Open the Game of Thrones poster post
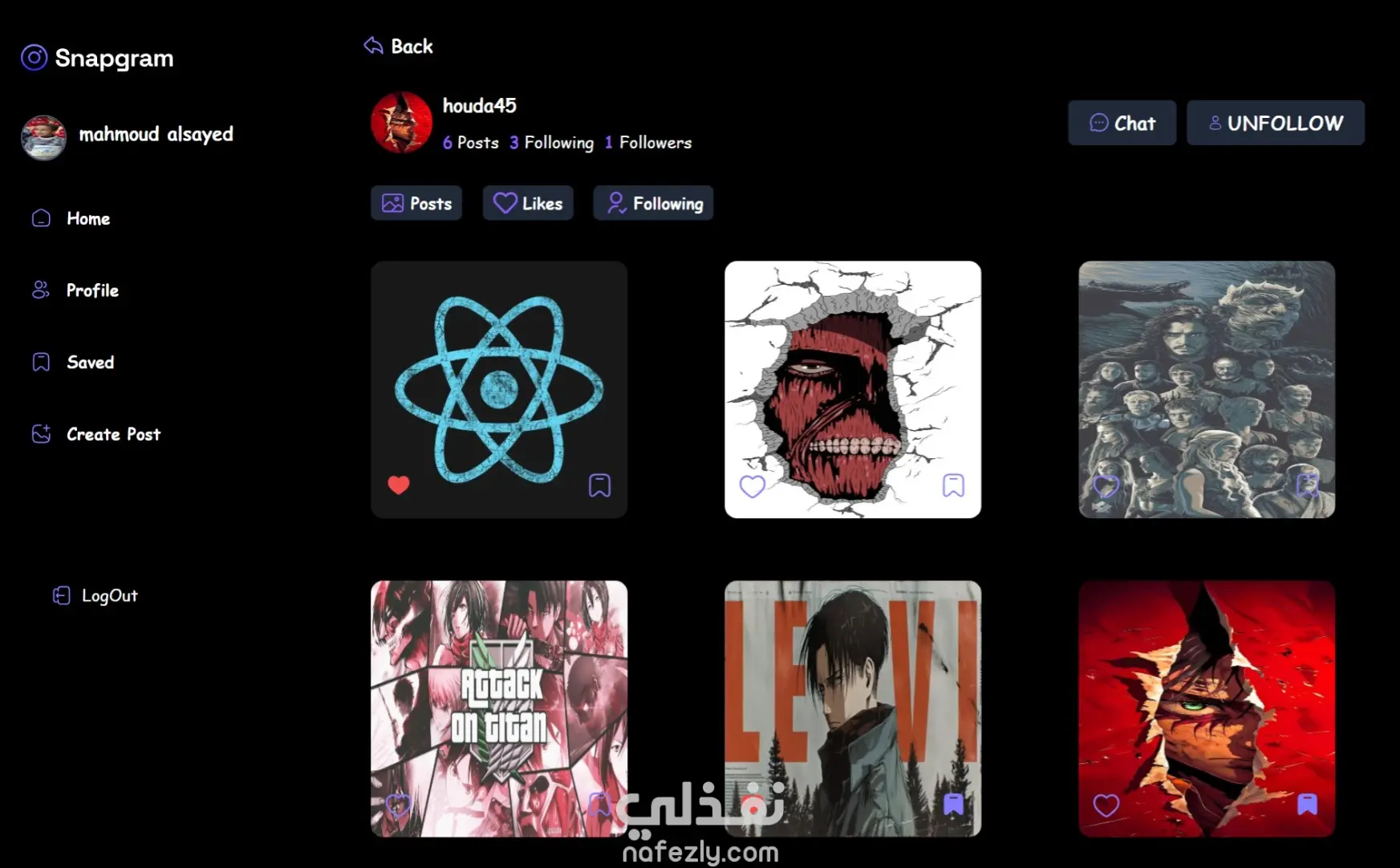This screenshot has height=868, width=1400. click(x=1207, y=389)
